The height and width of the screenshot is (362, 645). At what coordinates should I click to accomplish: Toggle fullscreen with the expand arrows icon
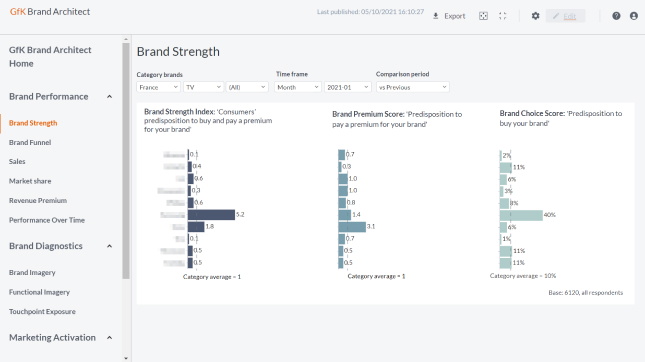(x=503, y=16)
